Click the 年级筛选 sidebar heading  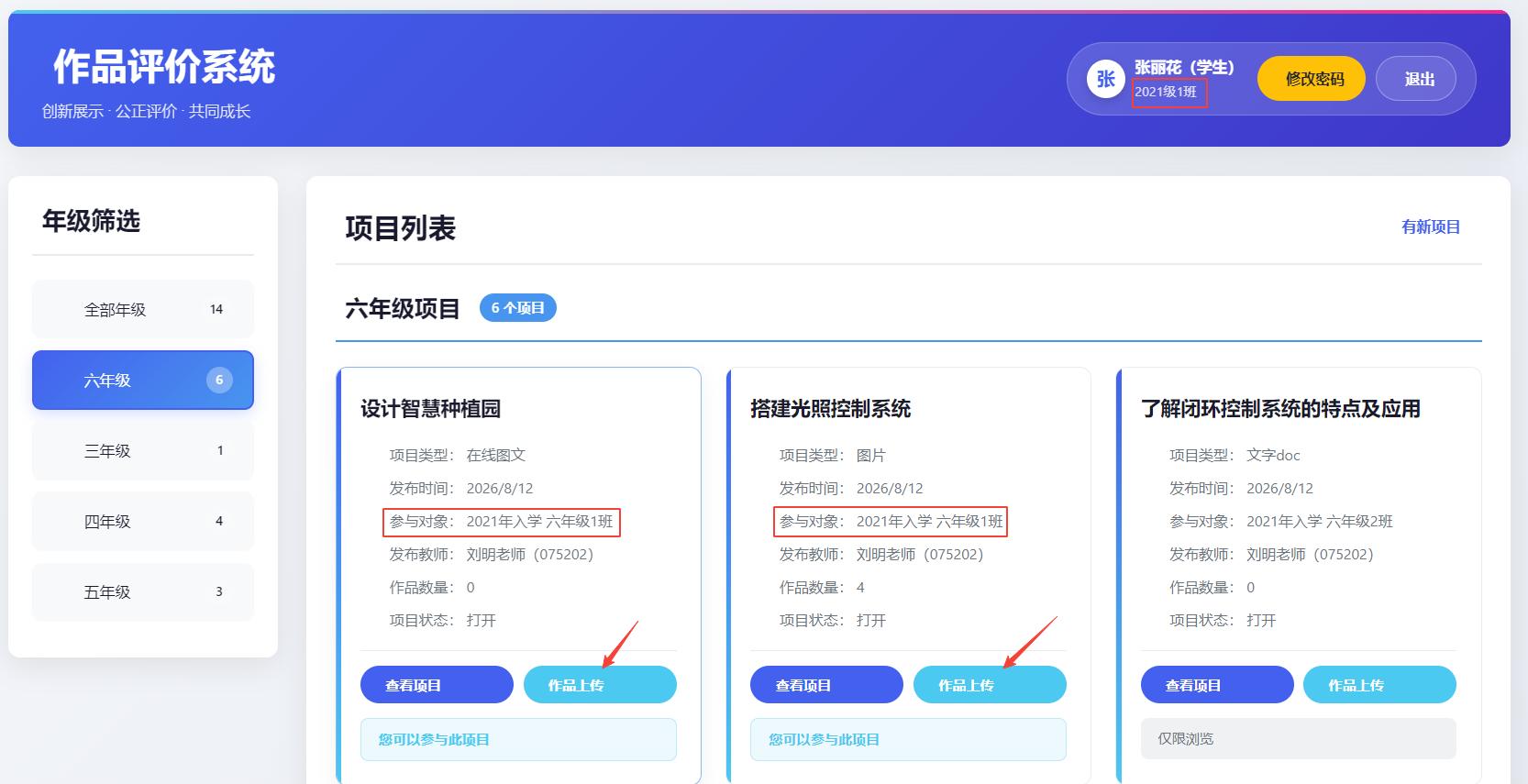(x=91, y=221)
